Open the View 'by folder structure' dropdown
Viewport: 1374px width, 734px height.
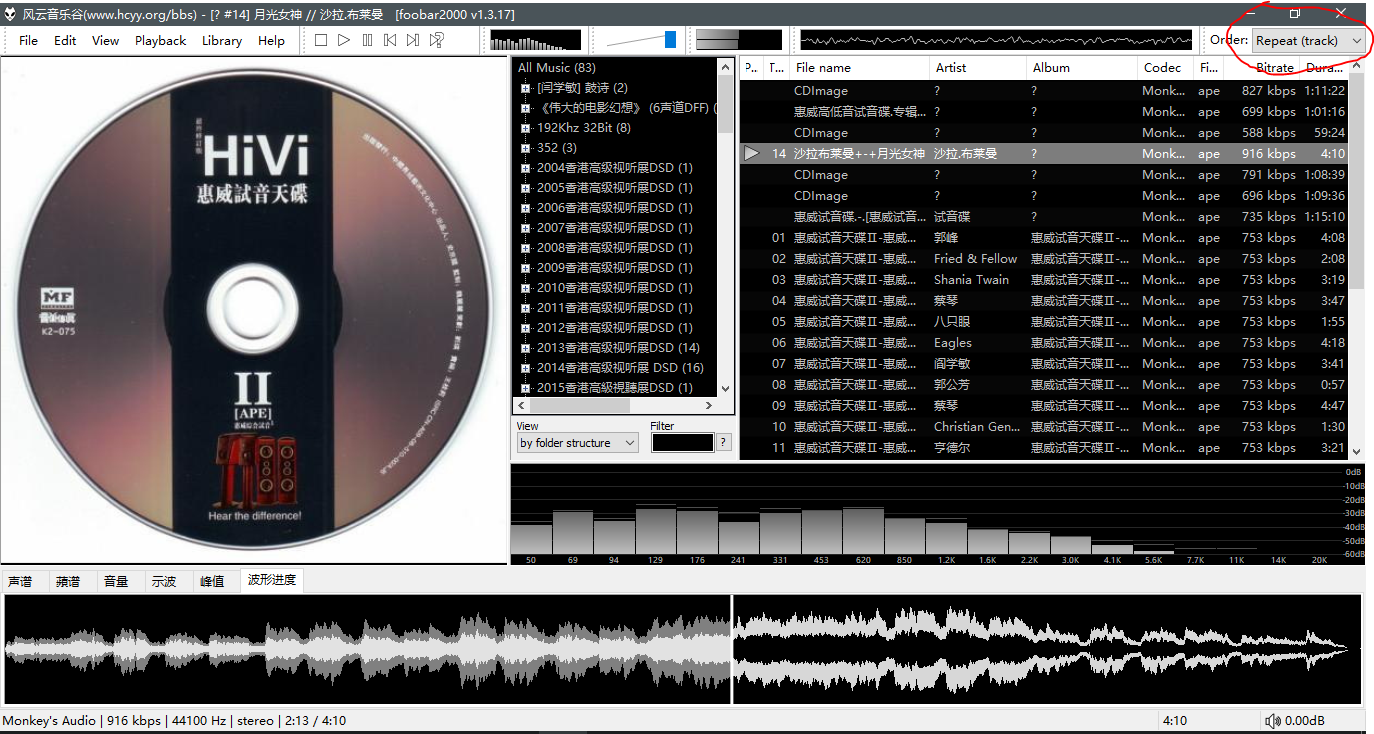point(577,443)
